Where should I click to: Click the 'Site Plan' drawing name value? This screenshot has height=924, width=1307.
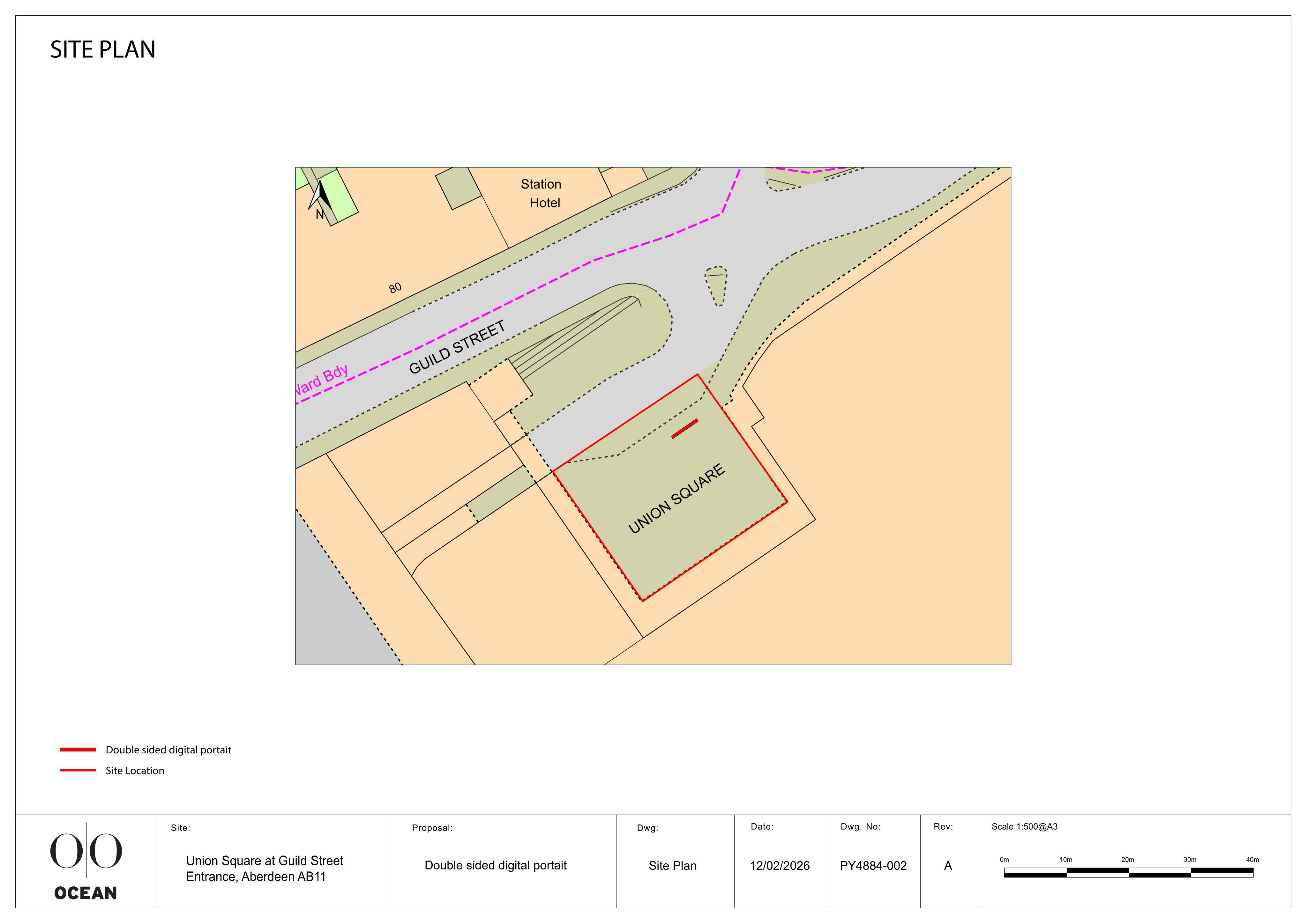673,866
